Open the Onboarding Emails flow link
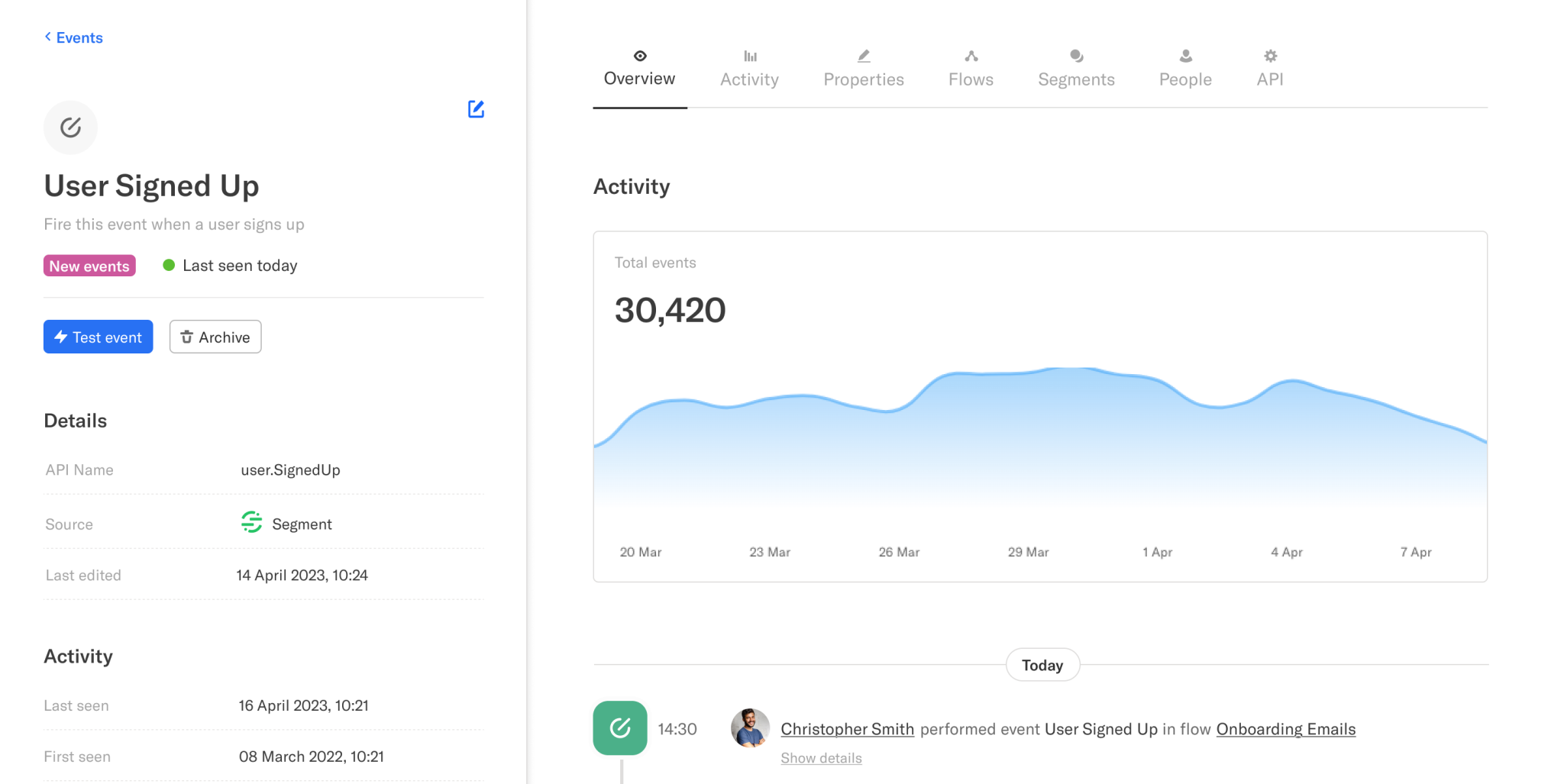The width and height of the screenshot is (1564, 784). 1285,729
